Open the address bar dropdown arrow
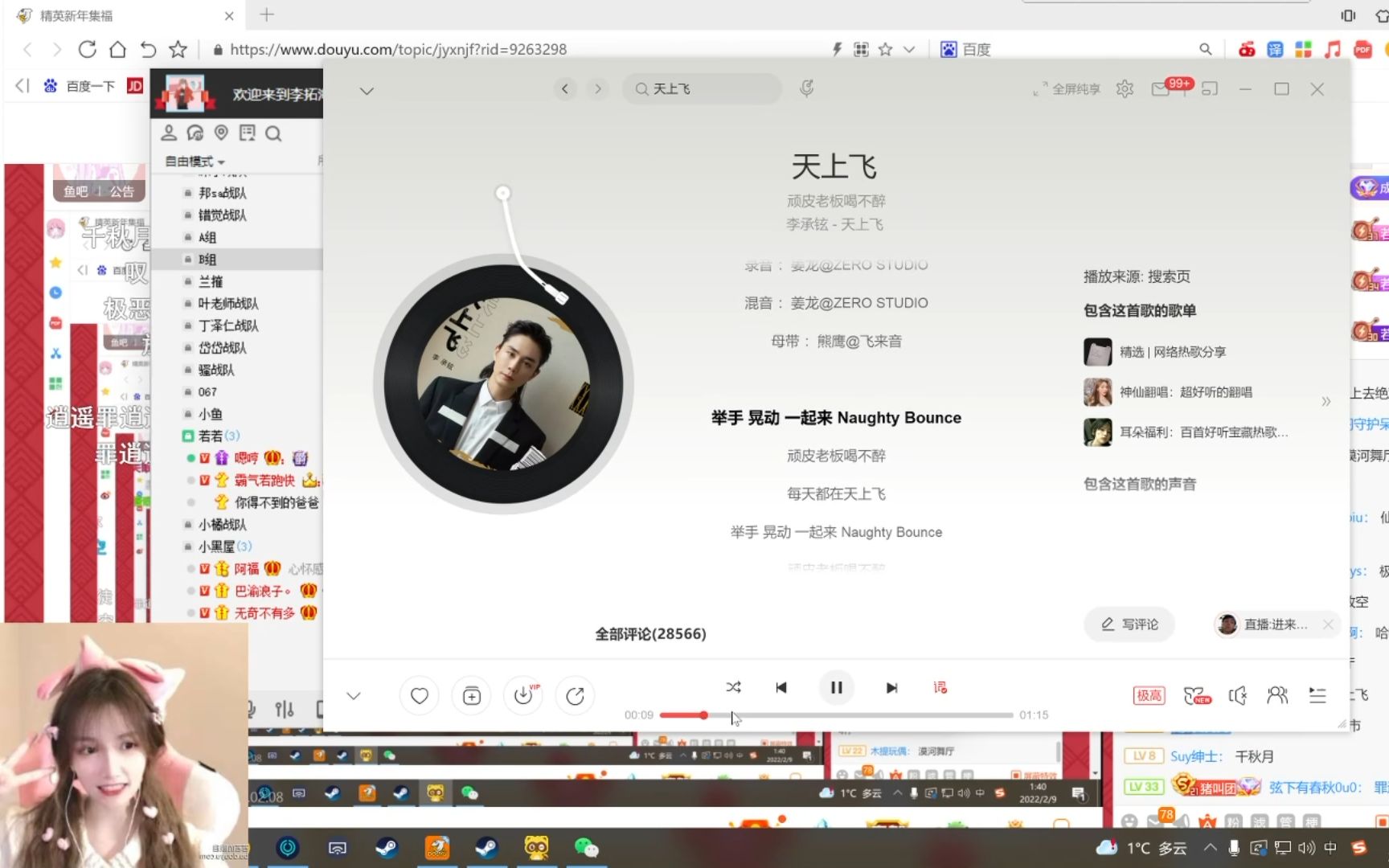This screenshot has width=1389, height=868. [909, 49]
